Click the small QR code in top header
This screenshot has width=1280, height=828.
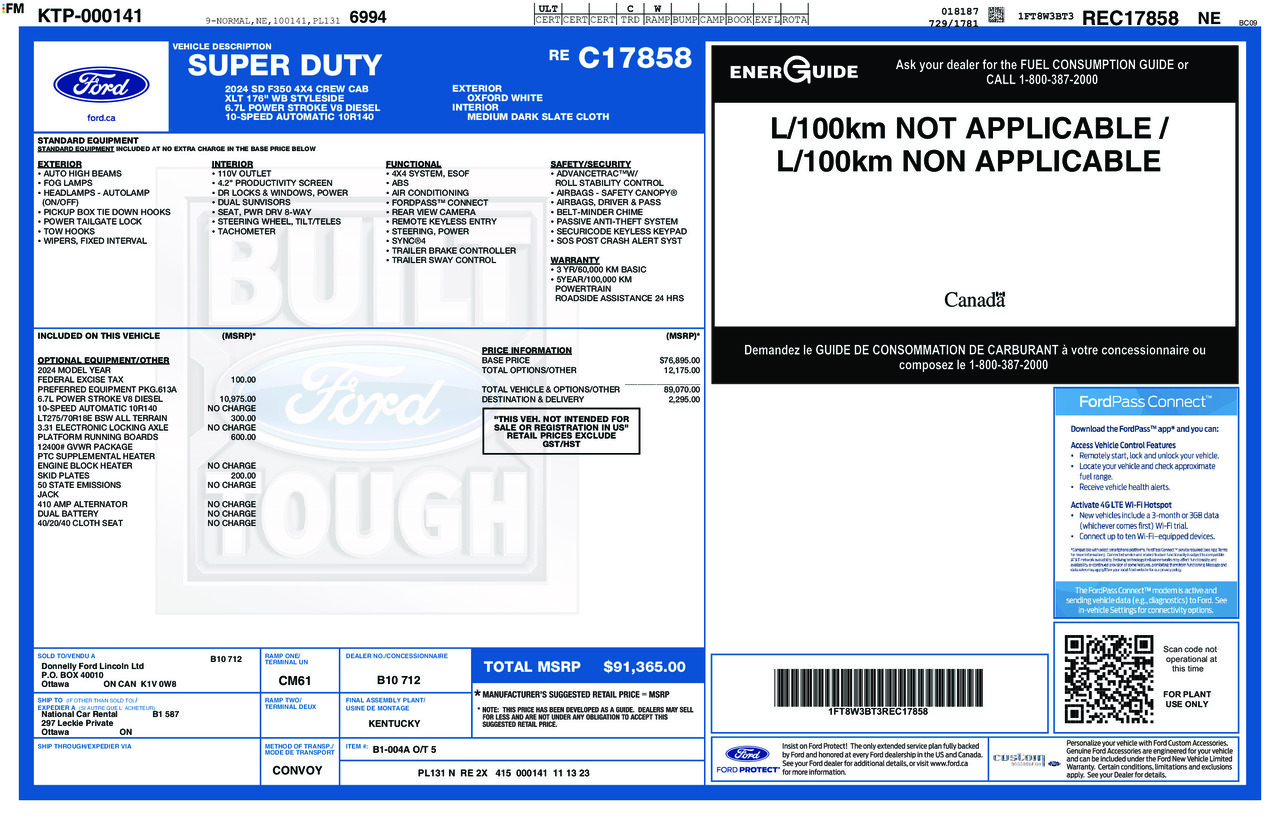(x=996, y=15)
